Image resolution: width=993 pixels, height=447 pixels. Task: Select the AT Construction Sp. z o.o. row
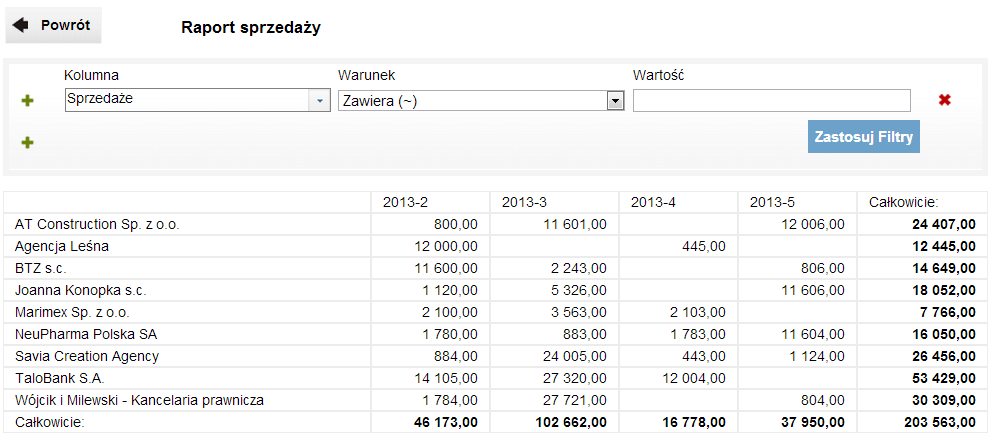click(x=97, y=224)
